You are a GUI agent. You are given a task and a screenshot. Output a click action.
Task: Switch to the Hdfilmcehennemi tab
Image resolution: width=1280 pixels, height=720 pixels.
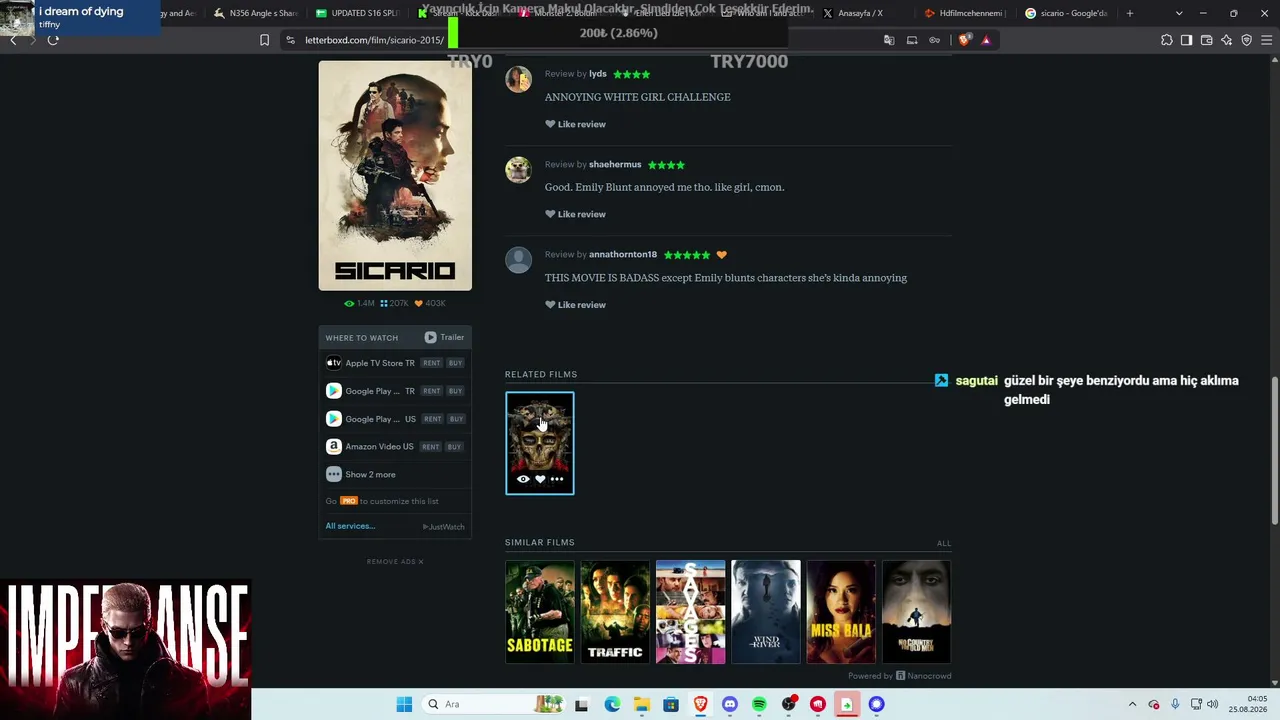coord(964,13)
